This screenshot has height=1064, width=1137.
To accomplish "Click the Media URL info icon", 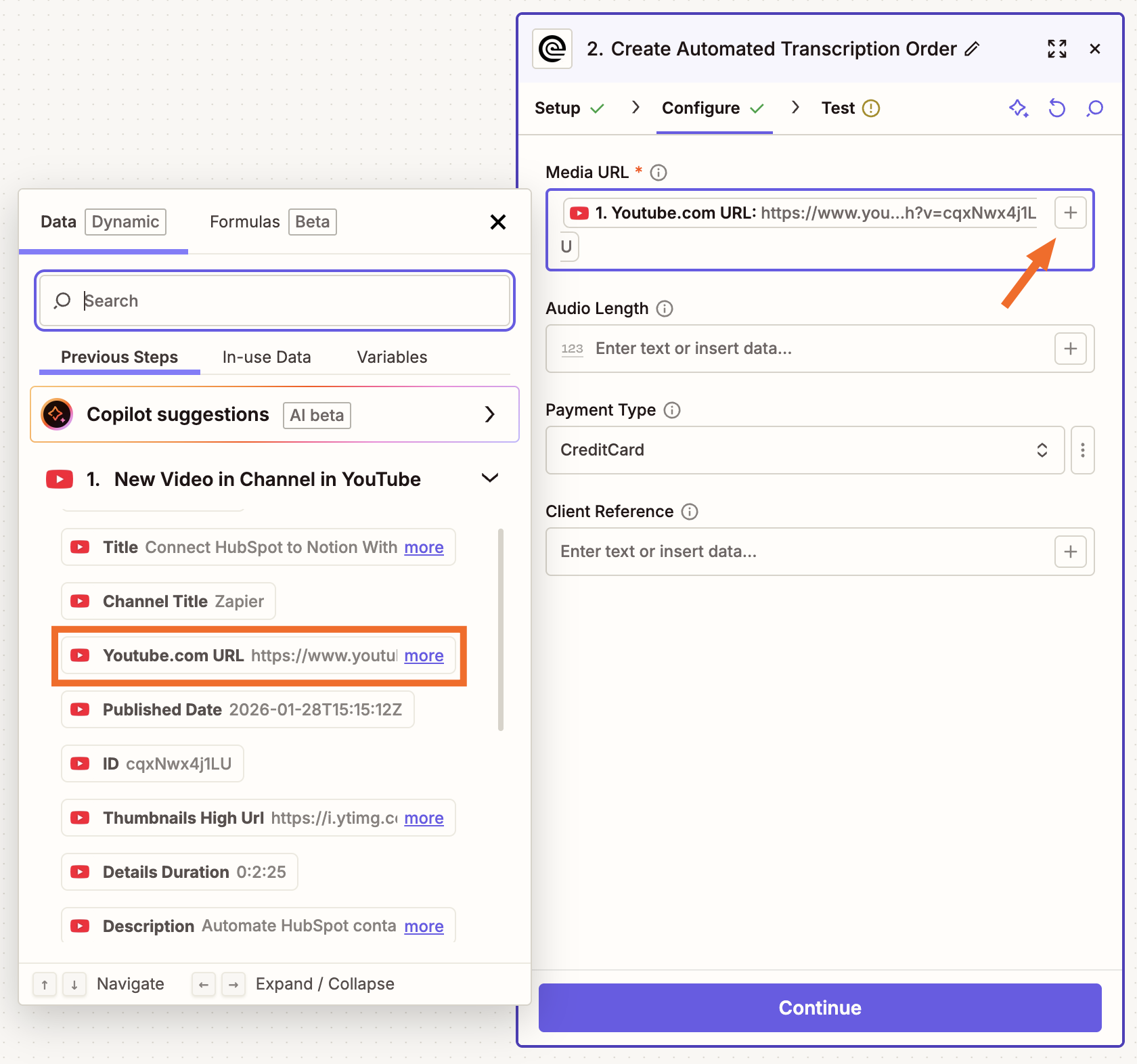I will pos(658,172).
